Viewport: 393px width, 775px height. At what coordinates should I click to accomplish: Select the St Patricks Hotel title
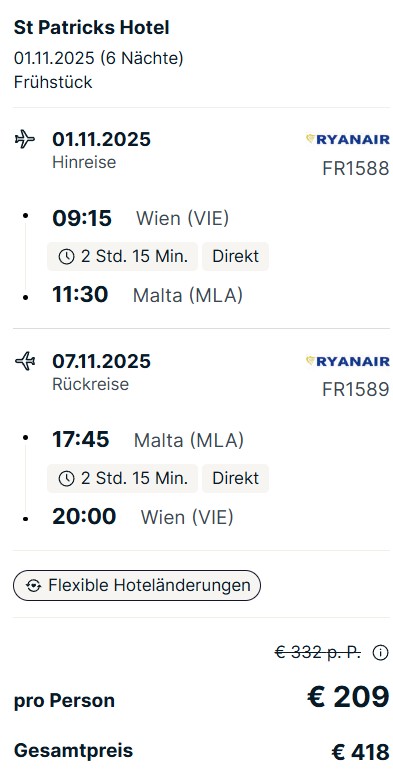coord(91,28)
